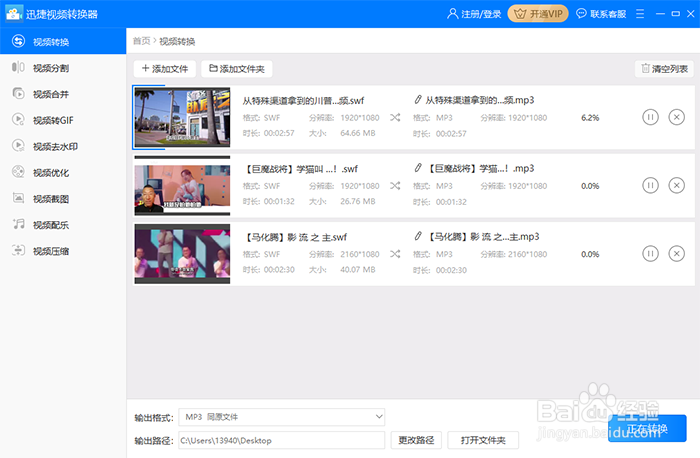This screenshot has width=700, height=458.
Task: Select the file size 64.66 MB
Action: (358, 133)
